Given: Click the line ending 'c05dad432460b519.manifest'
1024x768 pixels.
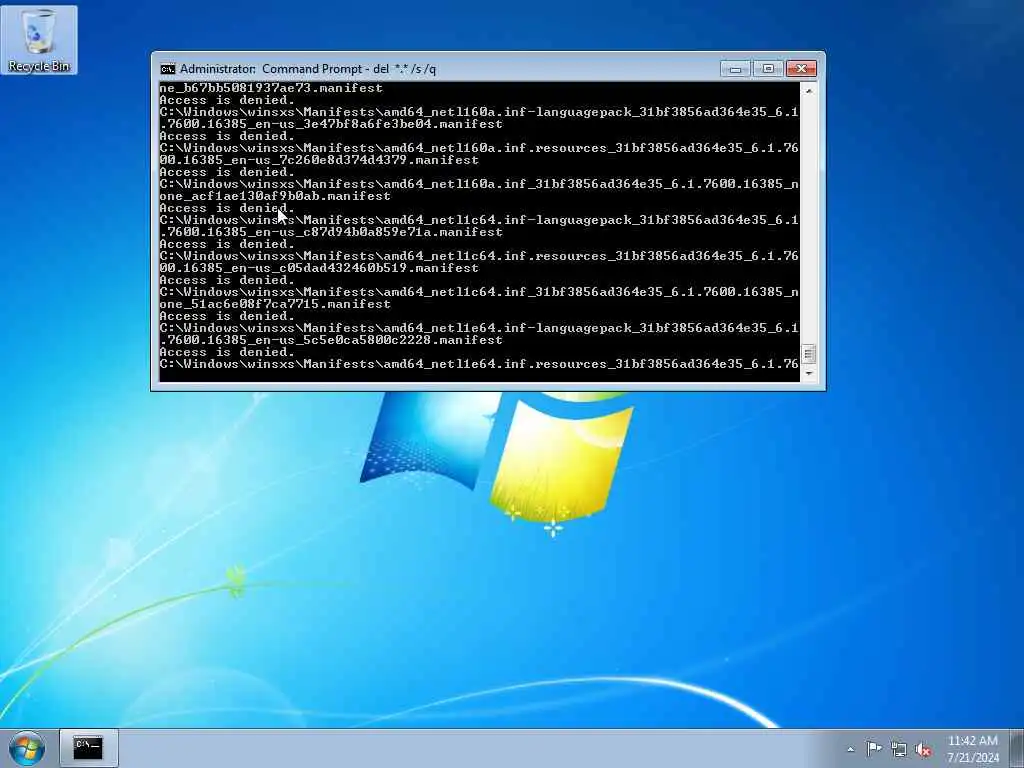Looking at the screenshot, I should [x=319, y=268].
